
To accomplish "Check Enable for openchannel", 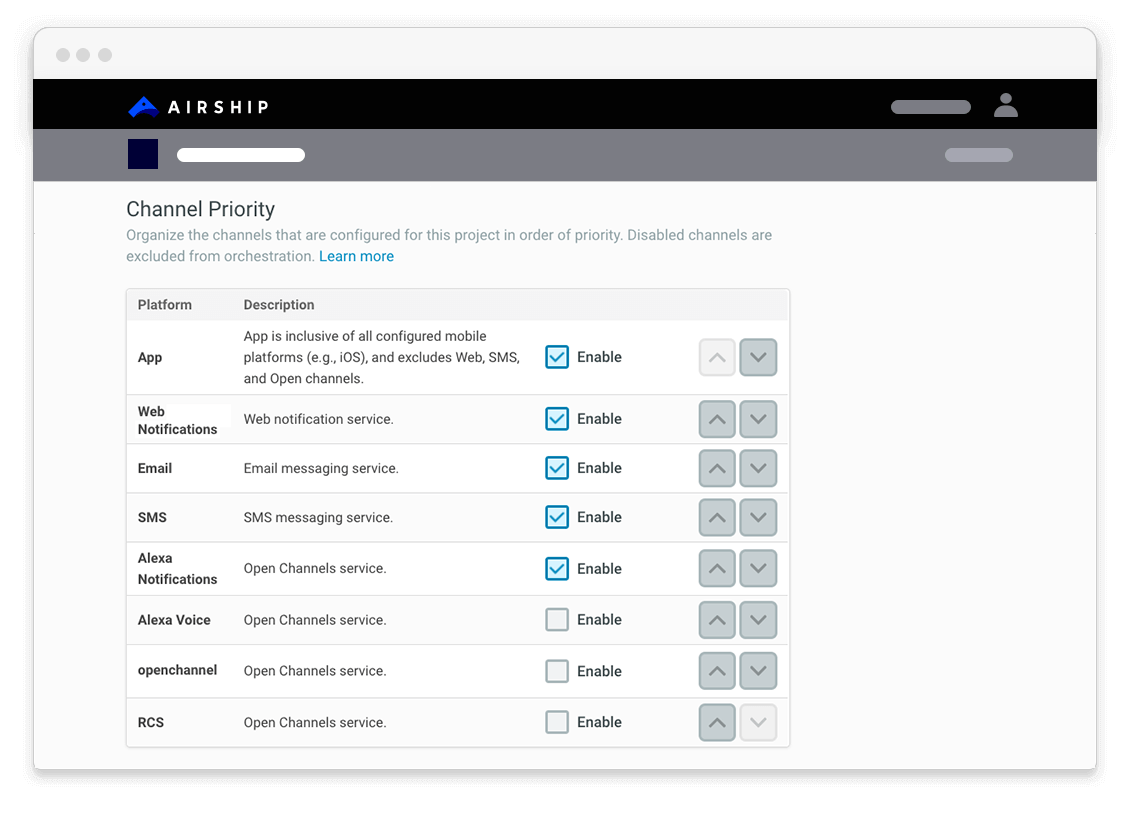I will coord(557,671).
